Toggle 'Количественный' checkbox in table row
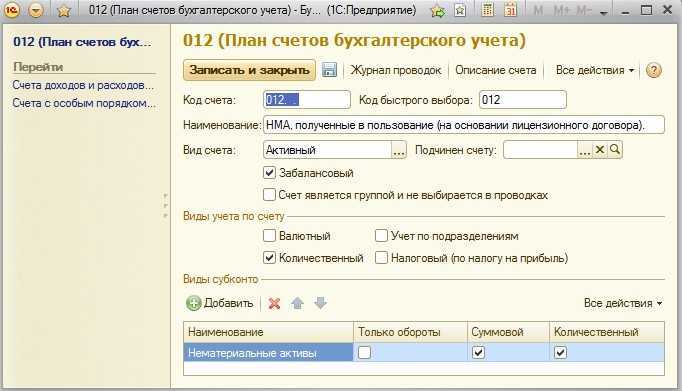The image size is (682, 391). [x=560, y=352]
